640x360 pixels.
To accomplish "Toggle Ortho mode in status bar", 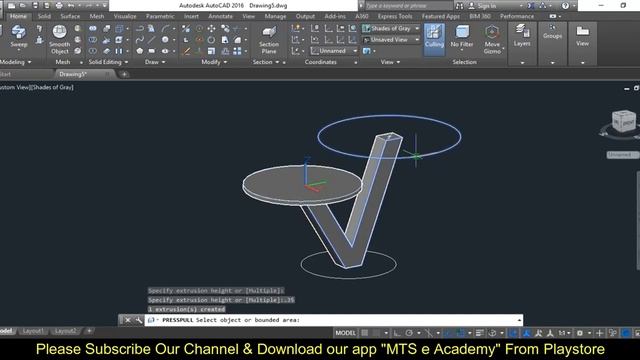I will click(x=397, y=333).
